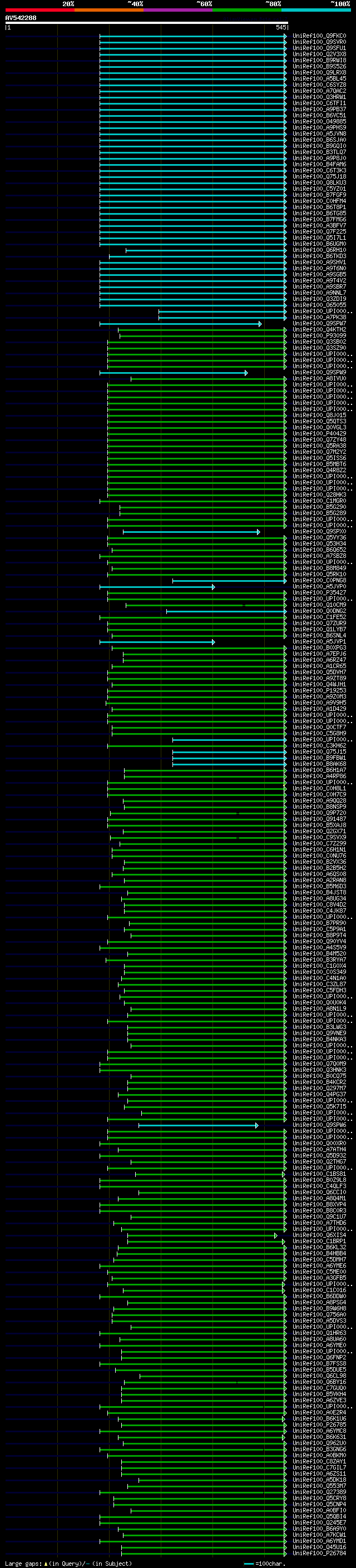The width and height of the screenshot is (356, 1568).
Task: Select hit UniRef100_Q5RA38
Action: pos(319,446)
